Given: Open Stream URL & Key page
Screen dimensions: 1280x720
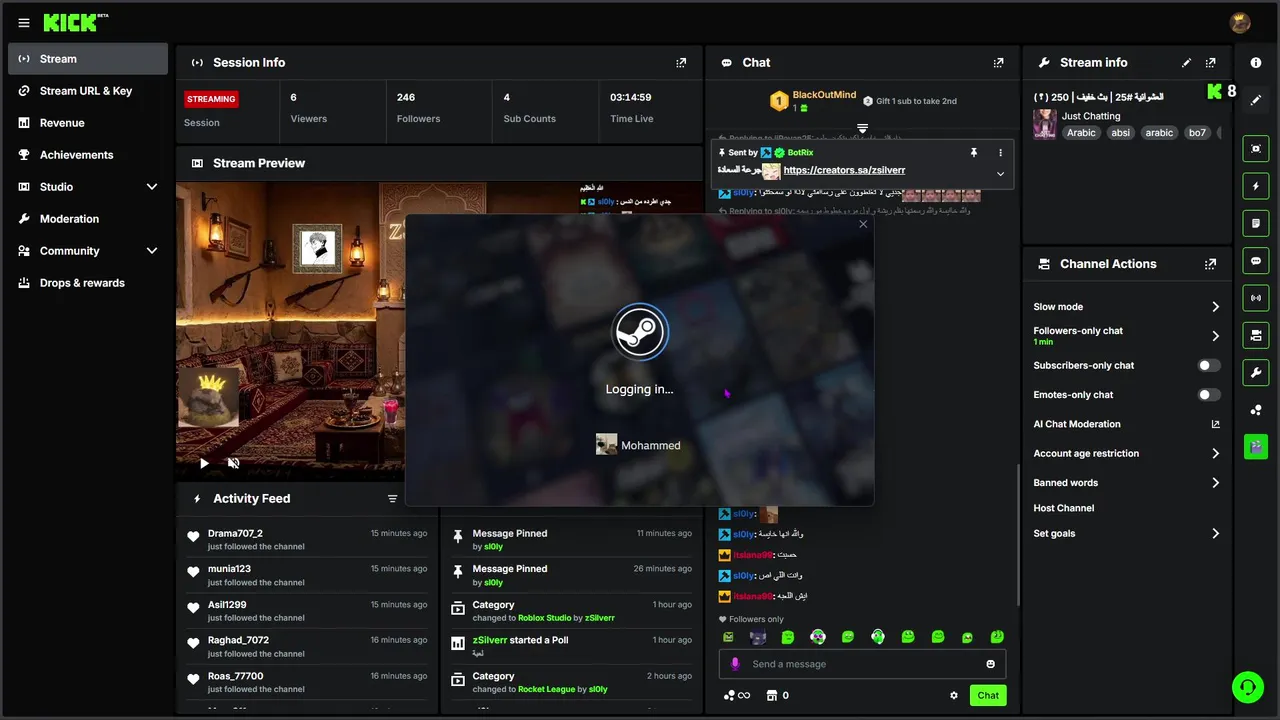Looking at the screenshot, I should pos(88,91).
